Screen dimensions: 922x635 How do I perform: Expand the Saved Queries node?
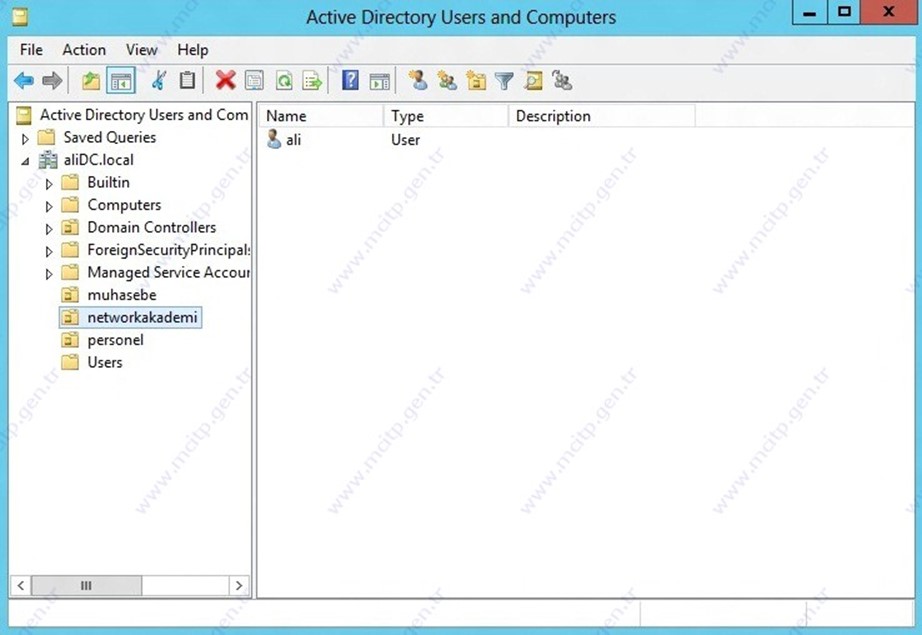click(25, 139)
